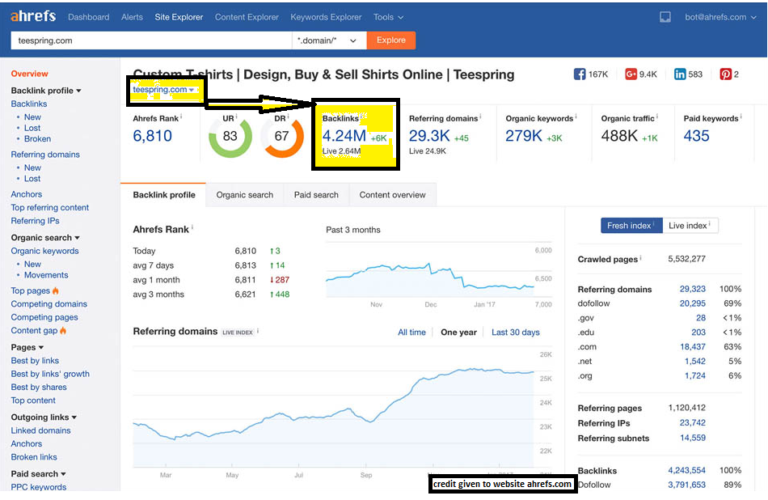Open Broken backlinks in the sidebar
Image resolution: width=768 pixels, height=500 pixels.
click(x=37, y=139)
